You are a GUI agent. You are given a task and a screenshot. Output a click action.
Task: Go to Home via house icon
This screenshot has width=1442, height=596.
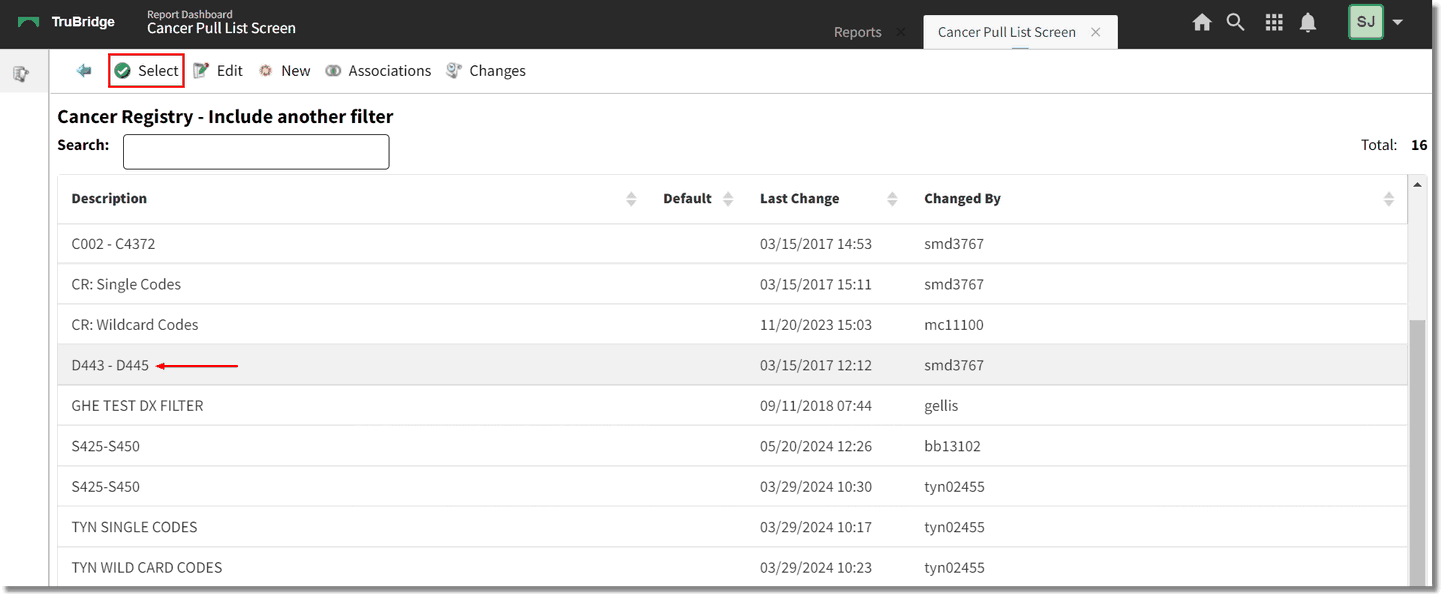coord(1202,22)
